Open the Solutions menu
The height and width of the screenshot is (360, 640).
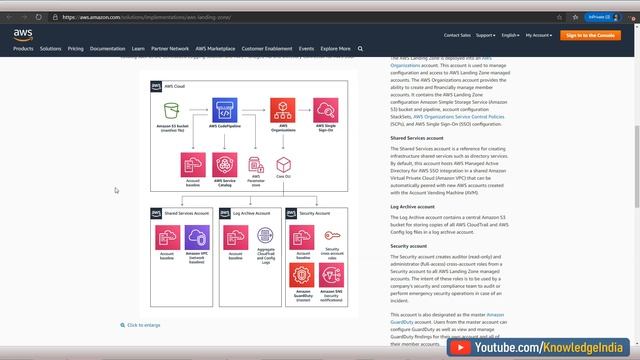click(x=50, y=49)
